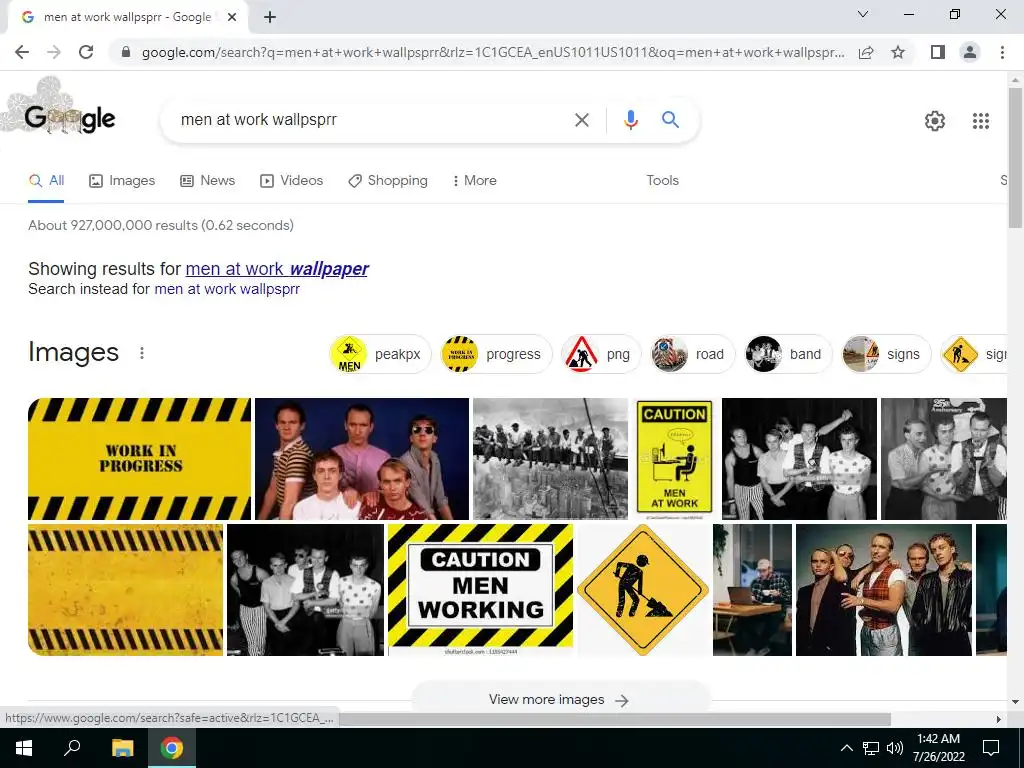Open a new browser tab
Image resolution: width=1024 pixels, height=768 pixels.
click(x=270, y=17)
